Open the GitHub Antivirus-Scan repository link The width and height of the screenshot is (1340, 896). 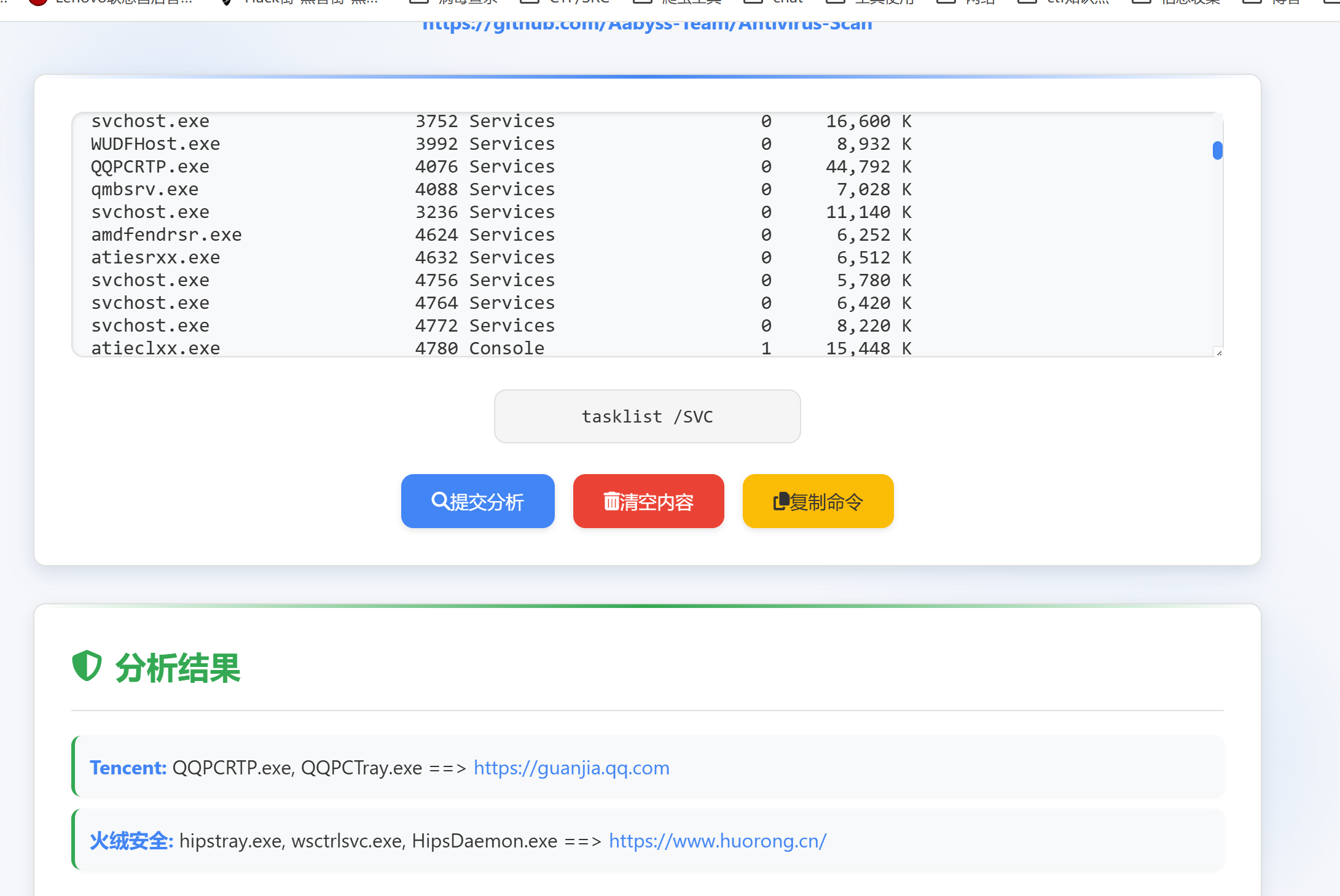coord(647,25)
